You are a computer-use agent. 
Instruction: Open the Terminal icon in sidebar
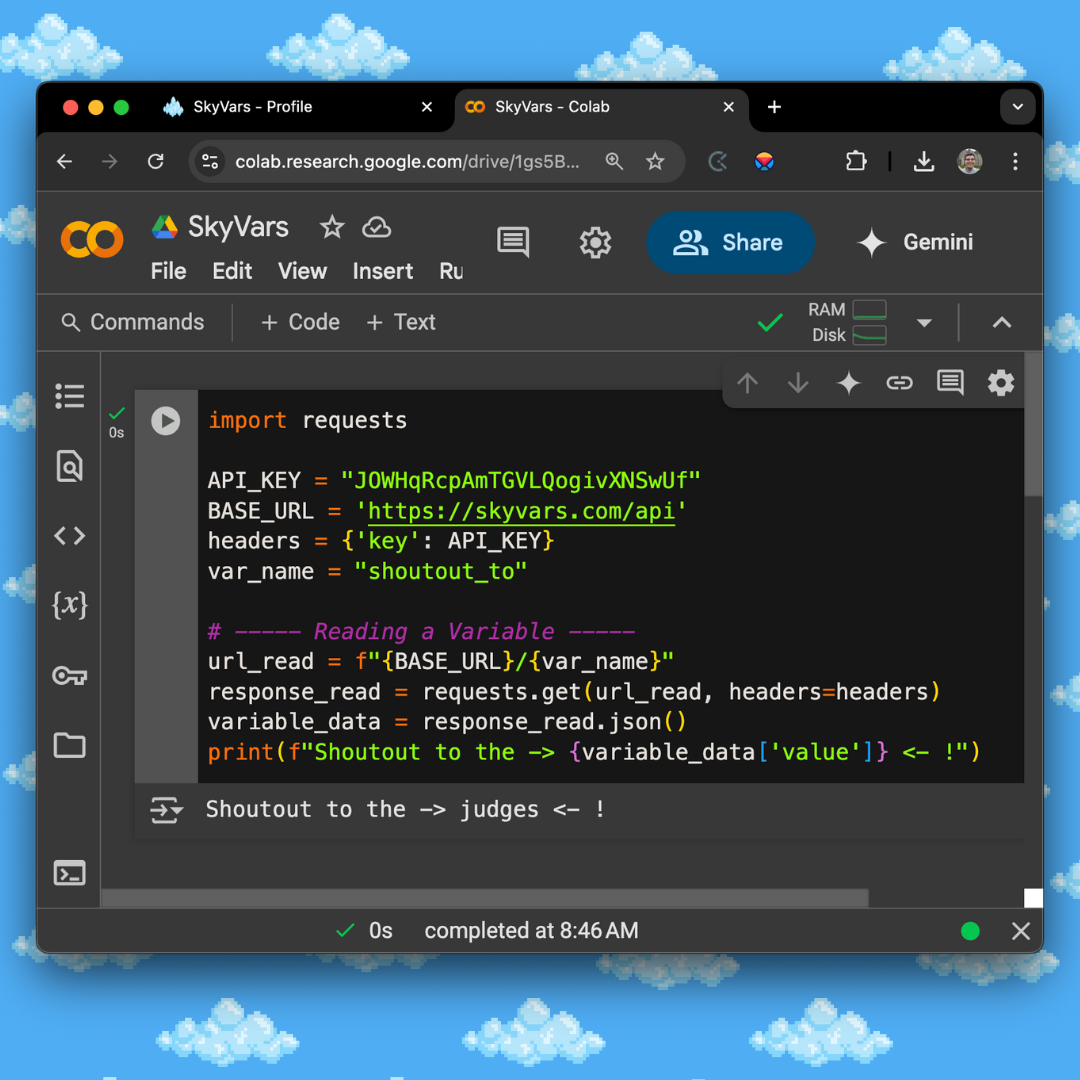(70, 873)
